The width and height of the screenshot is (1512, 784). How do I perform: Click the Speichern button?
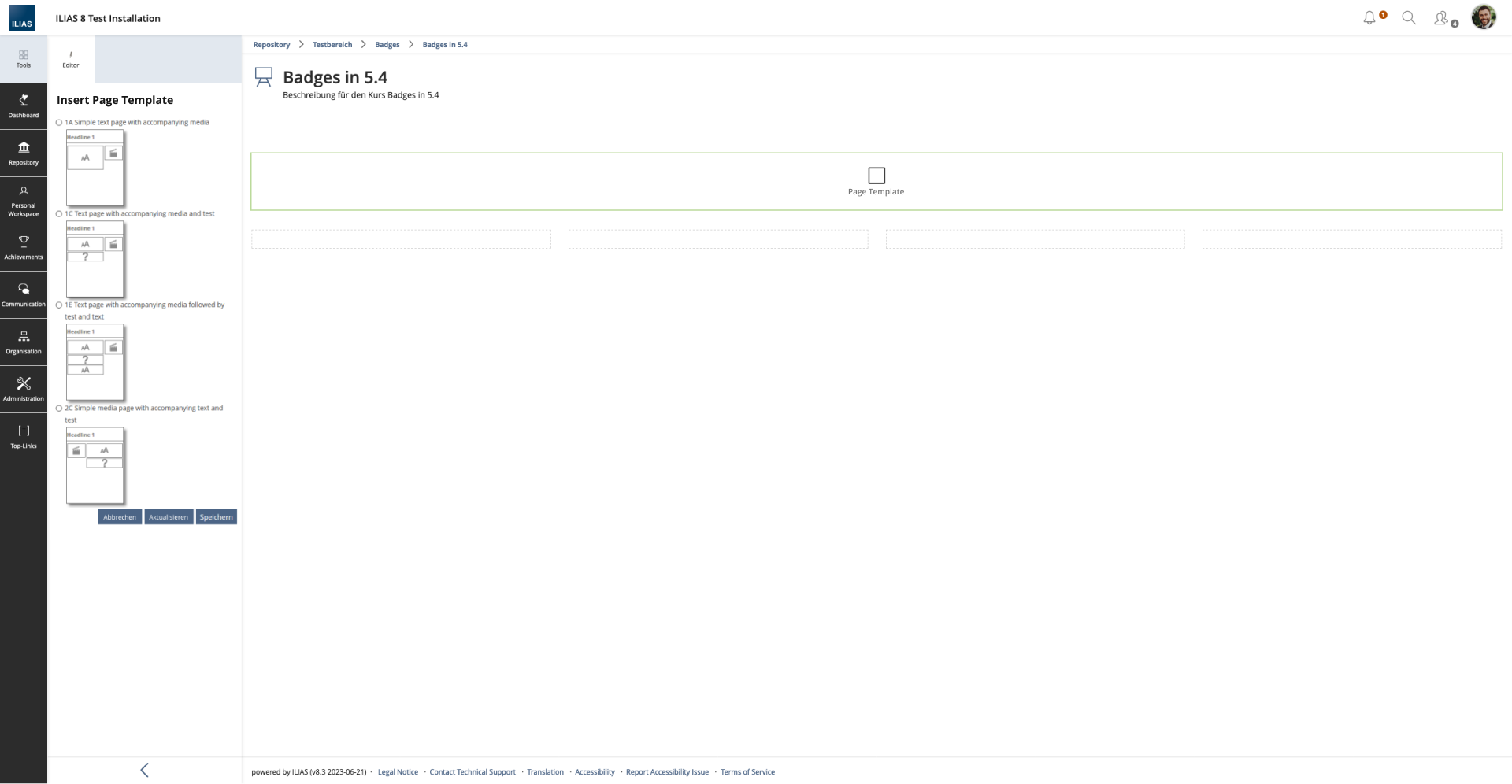(216, 517)
